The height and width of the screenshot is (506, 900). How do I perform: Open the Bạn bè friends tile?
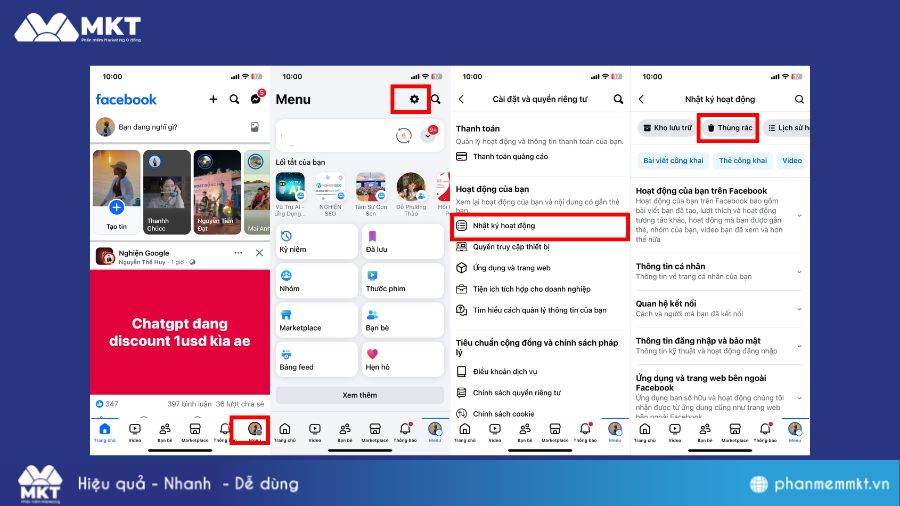click(x=403, y=320)
